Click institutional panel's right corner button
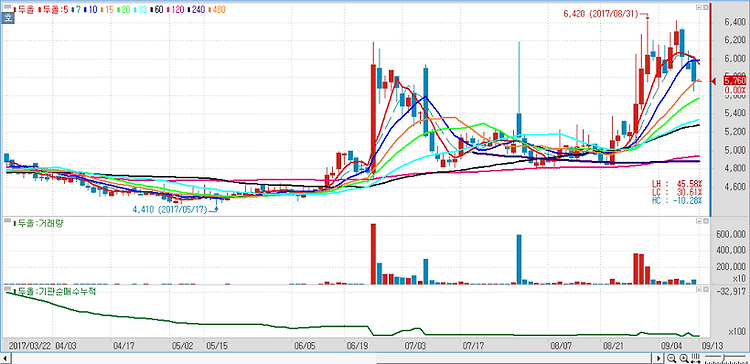 point(706,290)
